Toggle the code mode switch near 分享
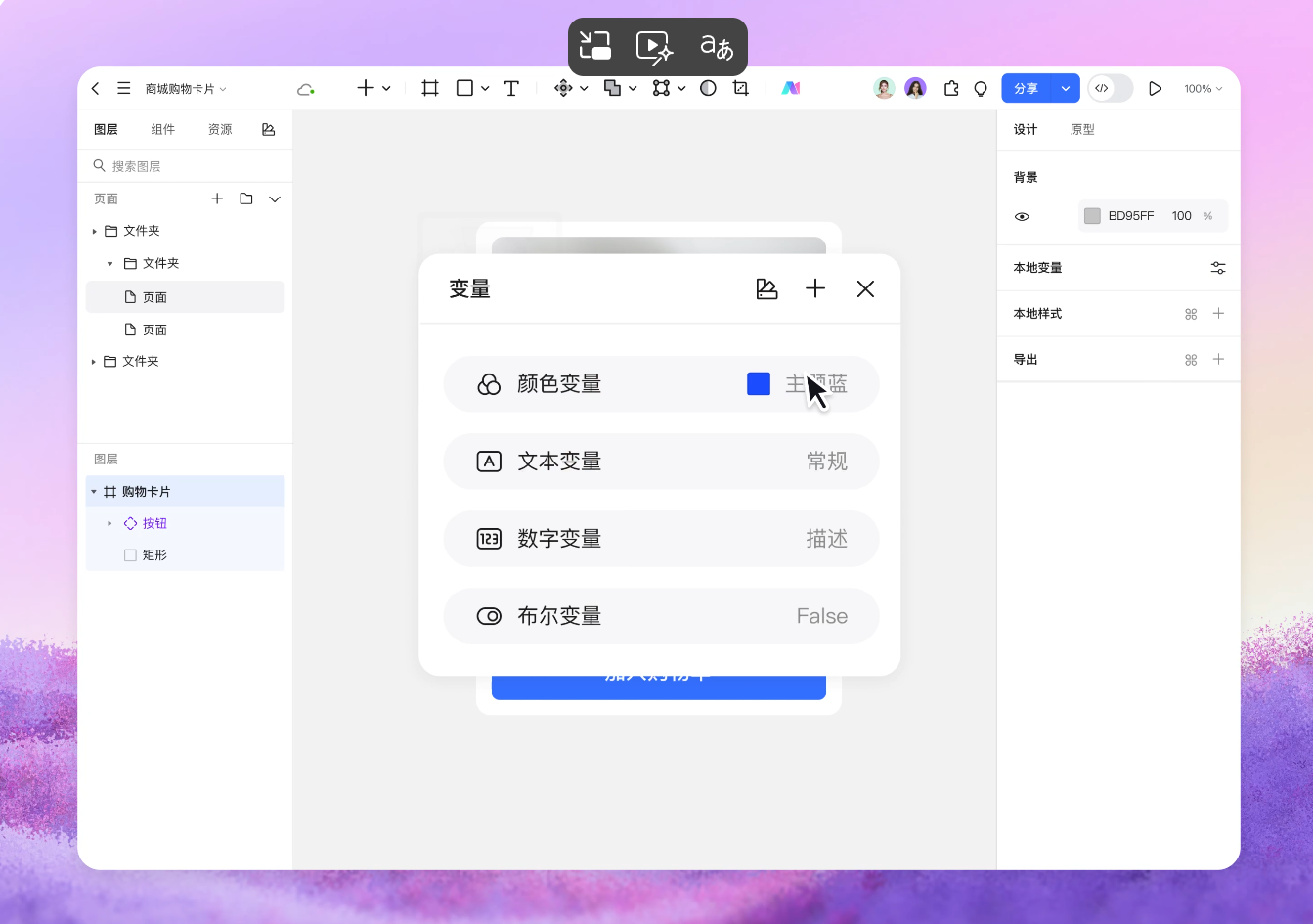Image resolution: width=1313 pixels, height=924 pixels. [x=1110, y=88]
